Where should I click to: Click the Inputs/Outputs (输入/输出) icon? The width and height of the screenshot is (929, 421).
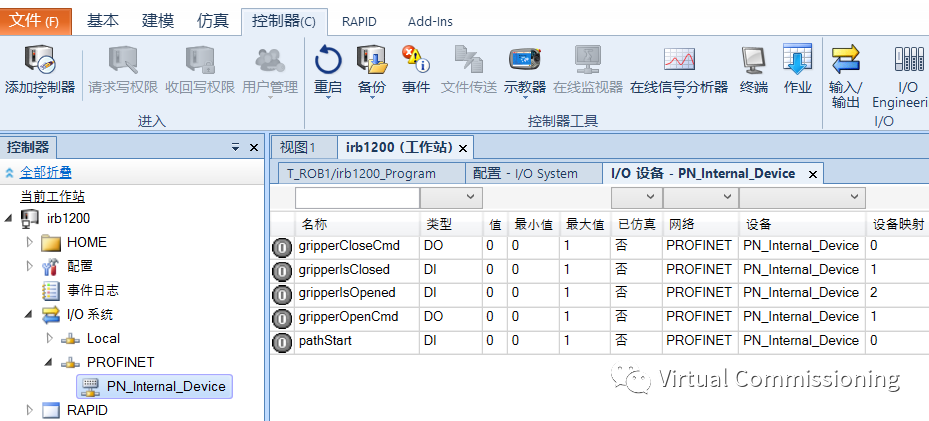pyautogui.click(x=845, y=59)
